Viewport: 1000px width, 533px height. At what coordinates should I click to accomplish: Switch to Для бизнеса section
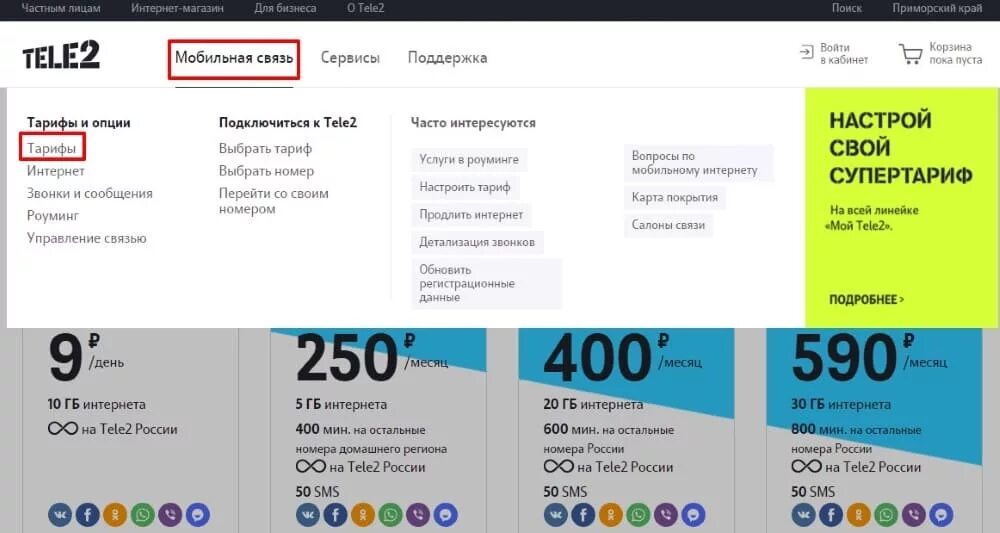(x=285, y=8)
